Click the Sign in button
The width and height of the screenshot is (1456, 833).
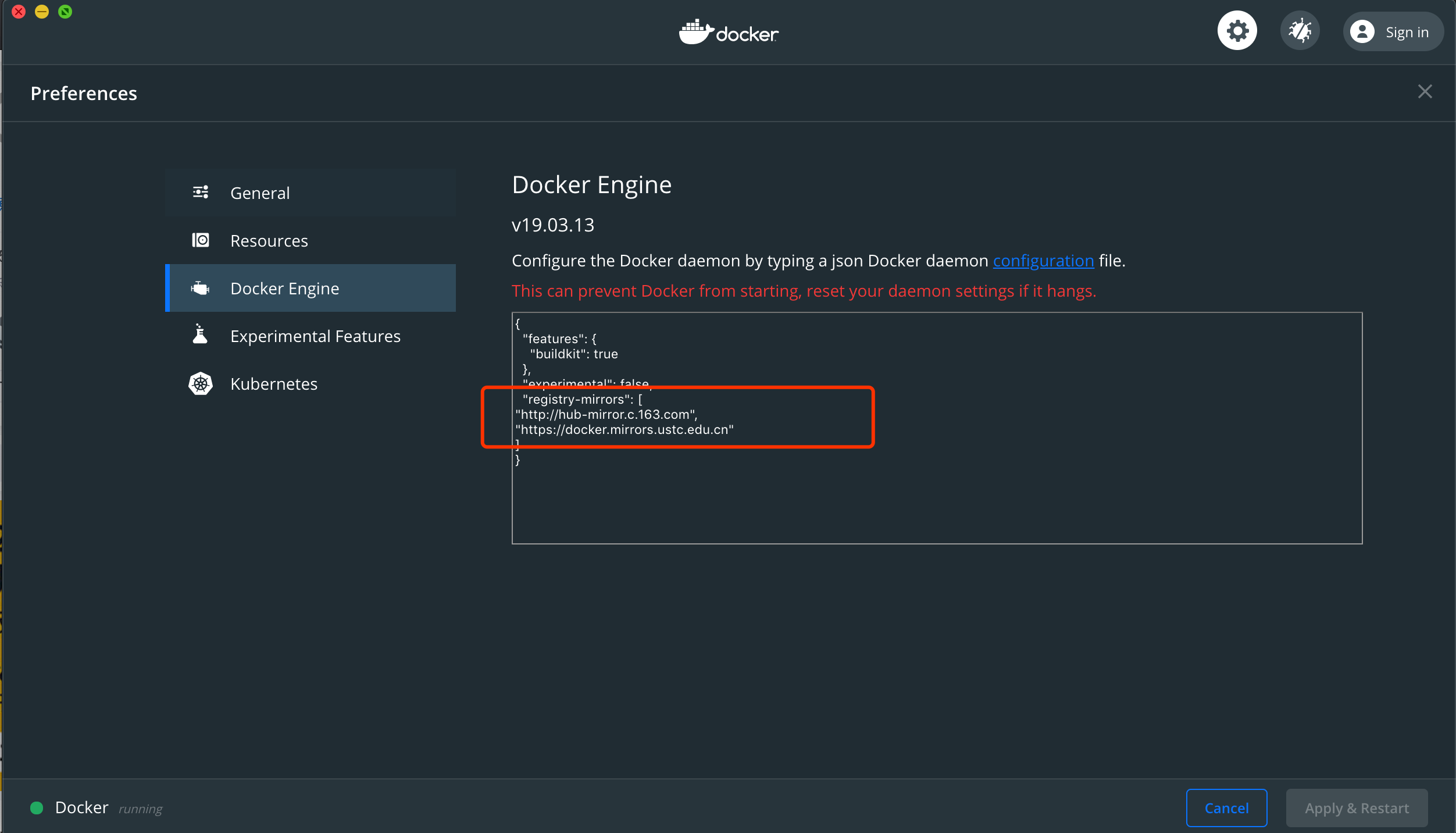[x=1393, y=31]
